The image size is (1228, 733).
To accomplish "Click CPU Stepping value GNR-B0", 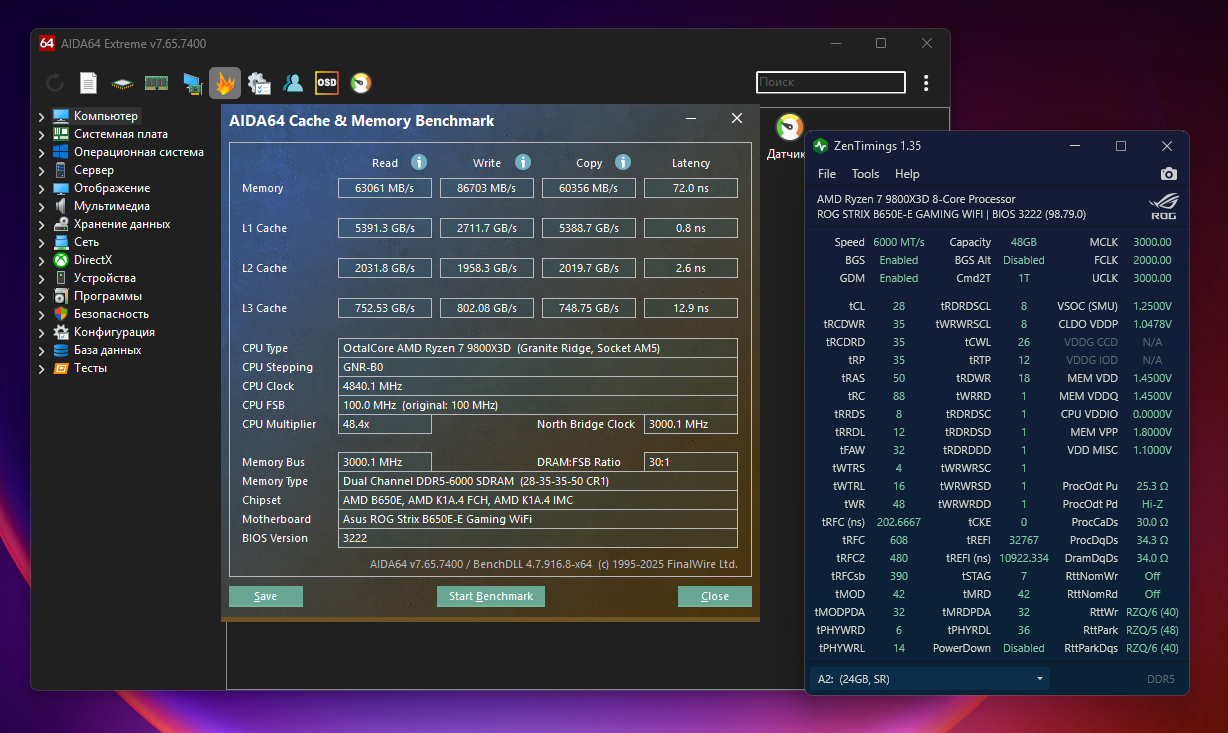I will pyautogui.click(x=538, y=367).
